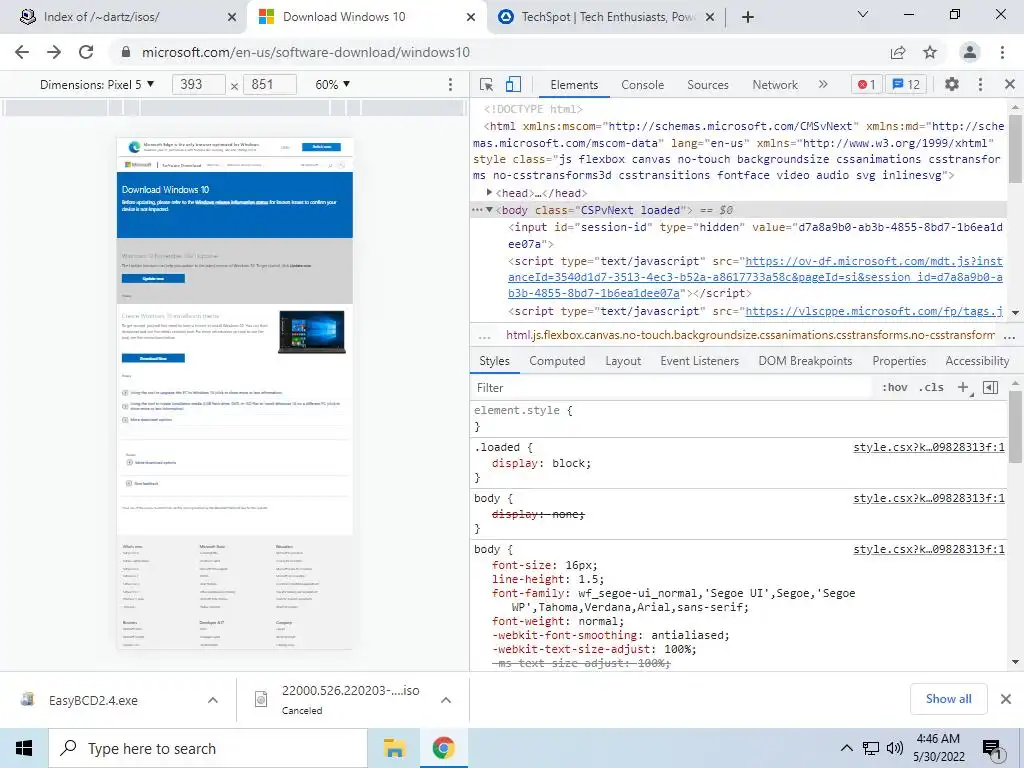Screen dimensions: 1024x768
Task: Reload the Download Windows 10 page
Action: click(x=86, y=52)
